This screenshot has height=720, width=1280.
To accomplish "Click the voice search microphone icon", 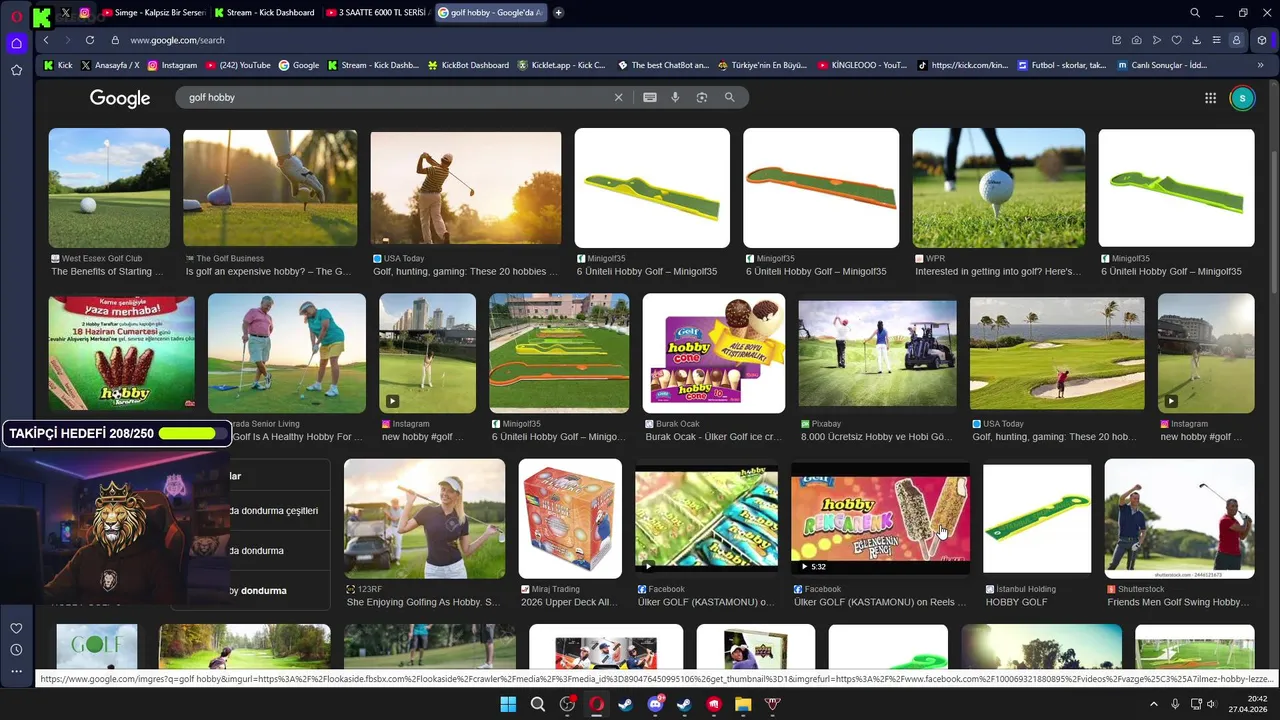I will [675, 97].
